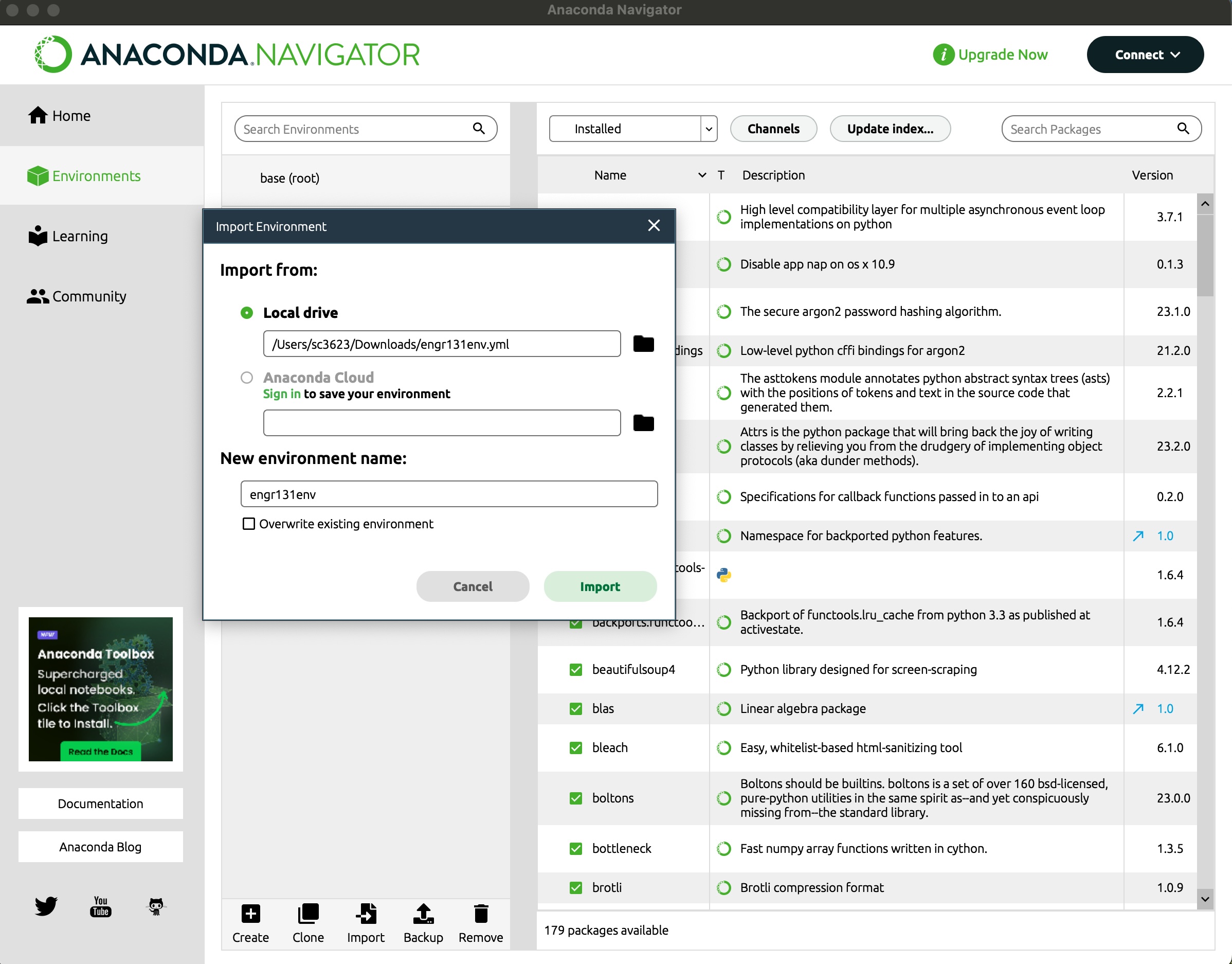Click the Update index... button

point(890,129)
